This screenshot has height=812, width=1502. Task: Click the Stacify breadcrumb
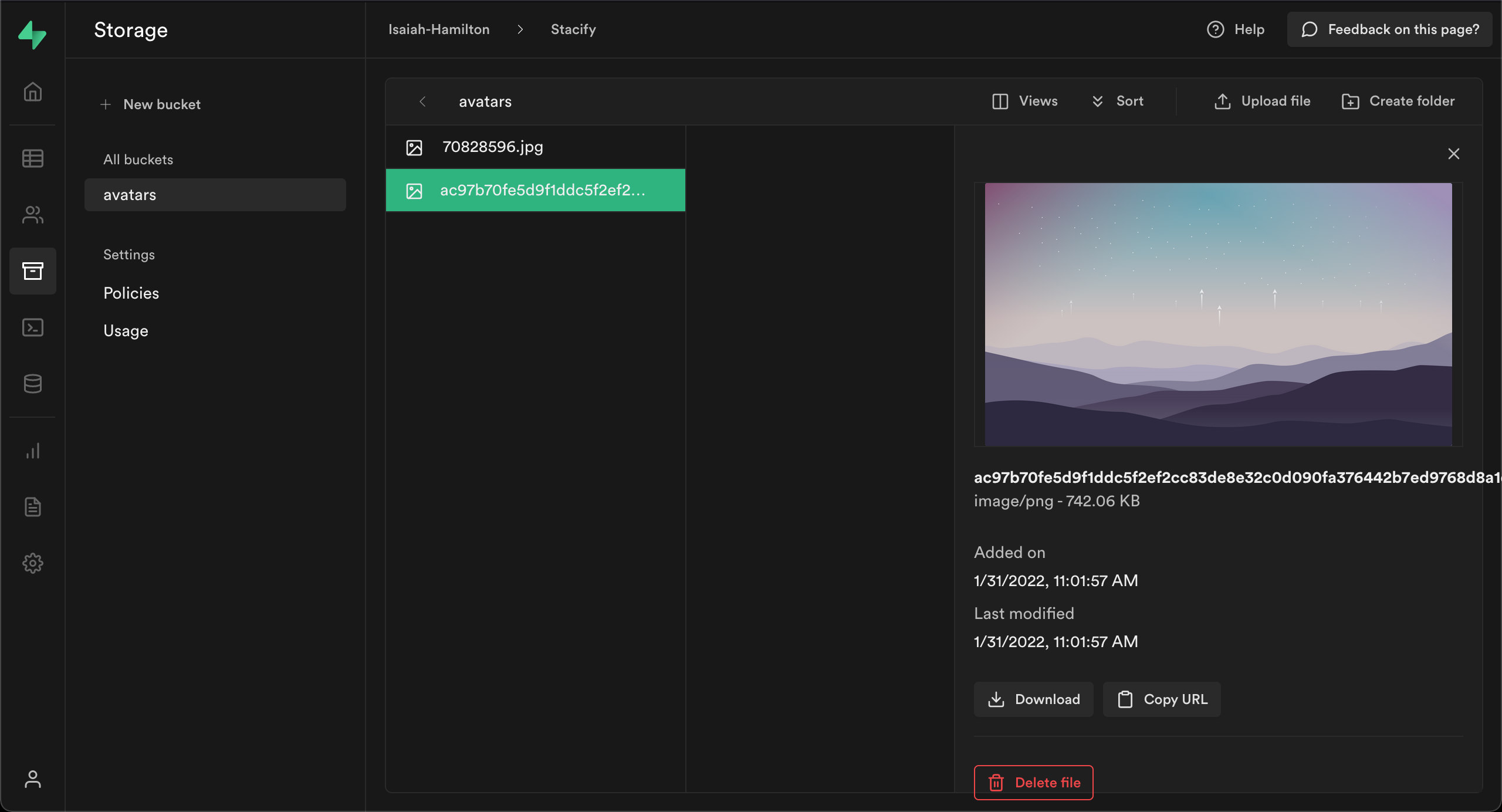573,29
